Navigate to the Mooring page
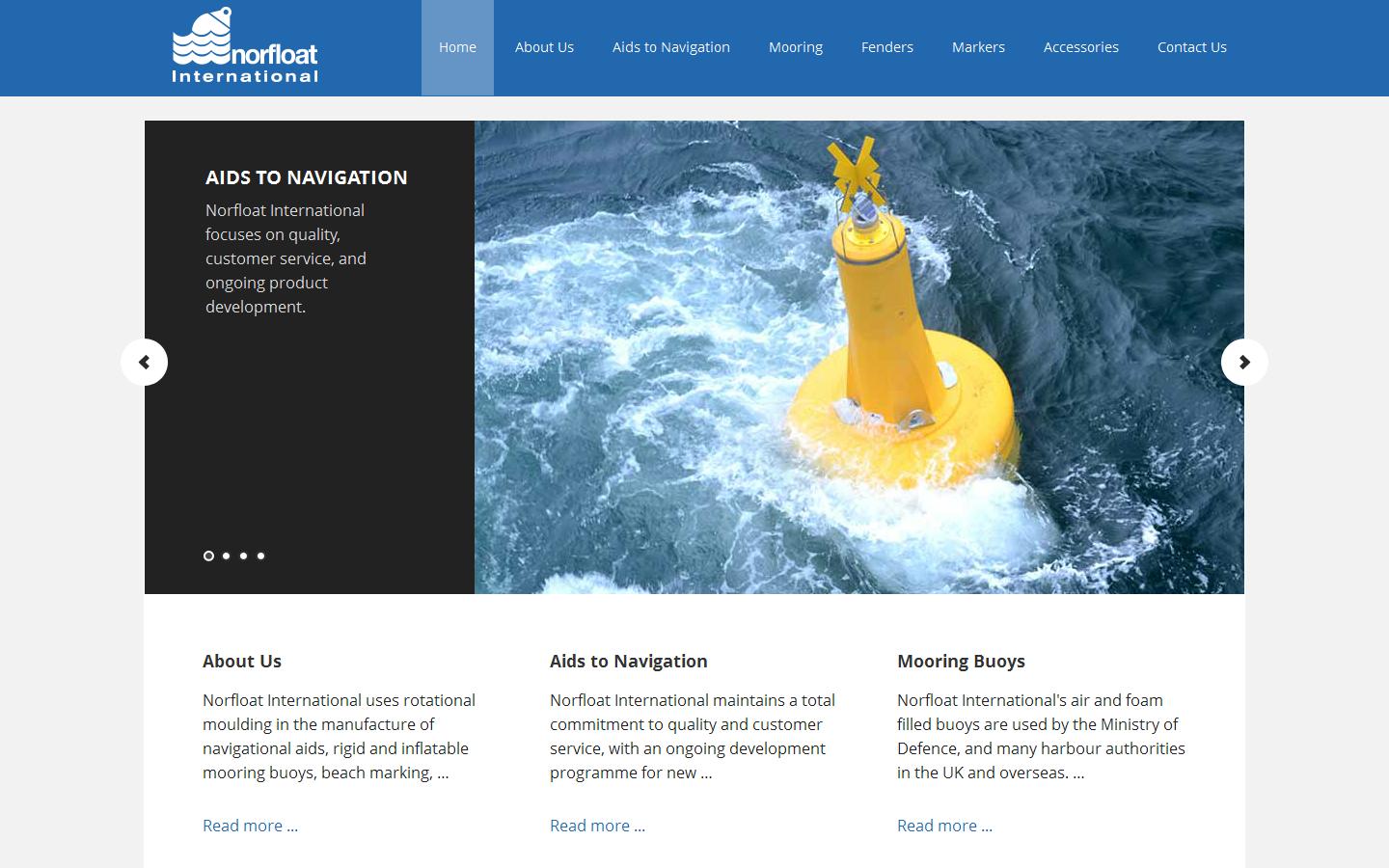The height and width of the screenshot is (868, 1389). (x=795, y=46)
